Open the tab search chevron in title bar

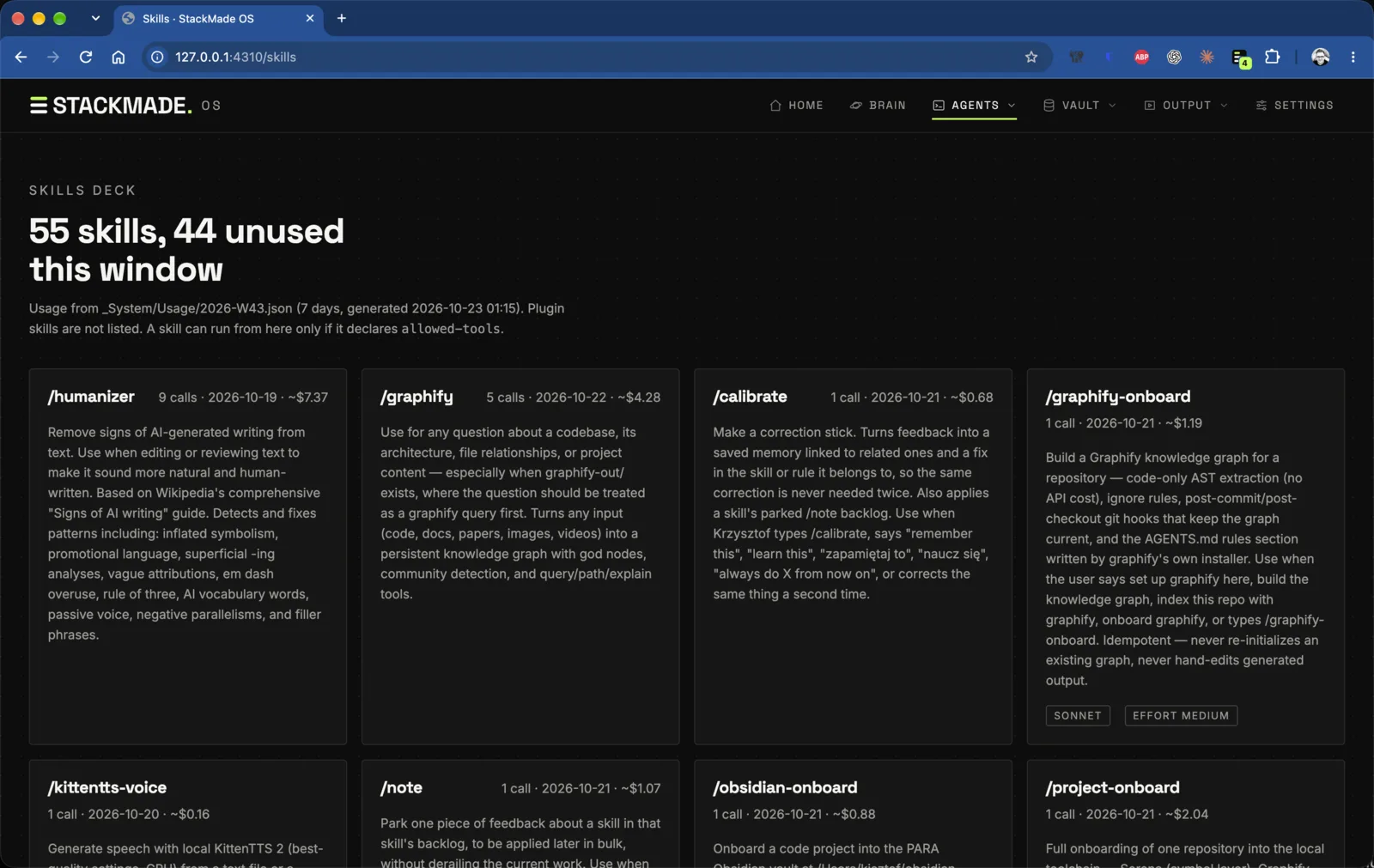pos(95,18)
